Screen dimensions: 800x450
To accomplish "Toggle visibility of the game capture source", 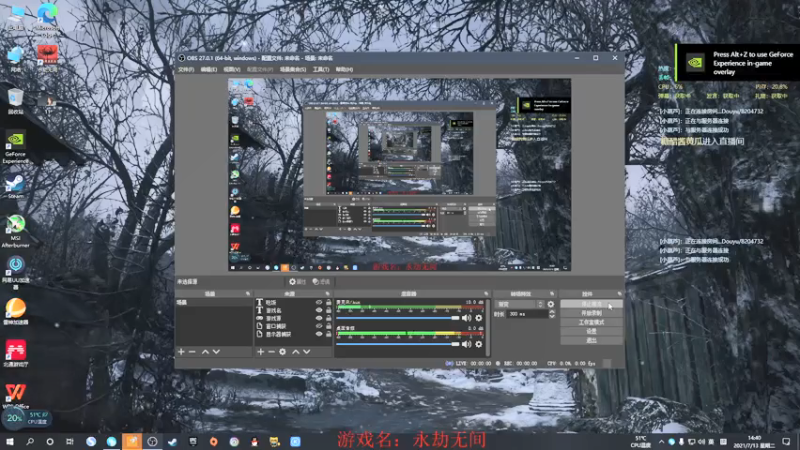I will (x=319, y=318).
